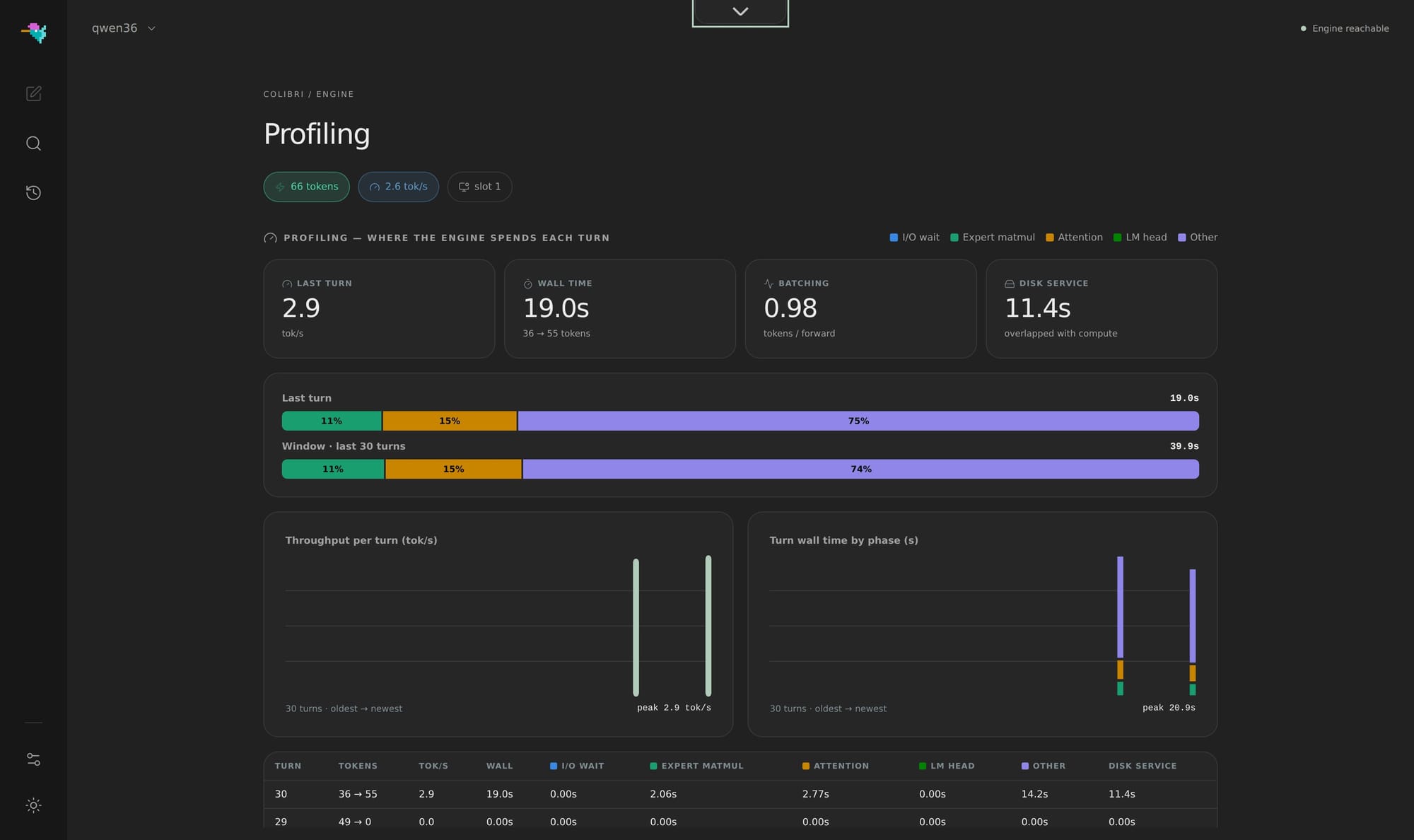The height and width of the screenshot is (840, 1414).
Task: Click the Other legend swatch
Action: [1182, 238]
